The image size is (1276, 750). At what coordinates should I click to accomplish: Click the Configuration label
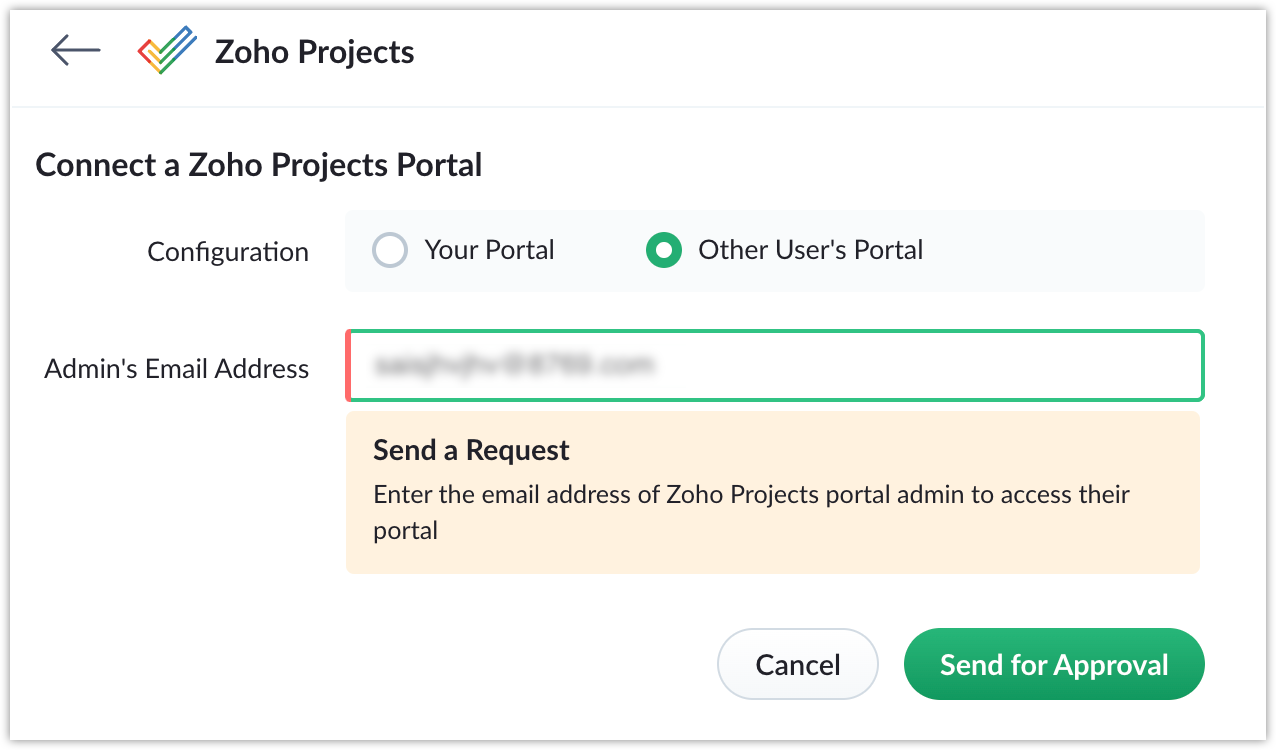tap(228, 252)
